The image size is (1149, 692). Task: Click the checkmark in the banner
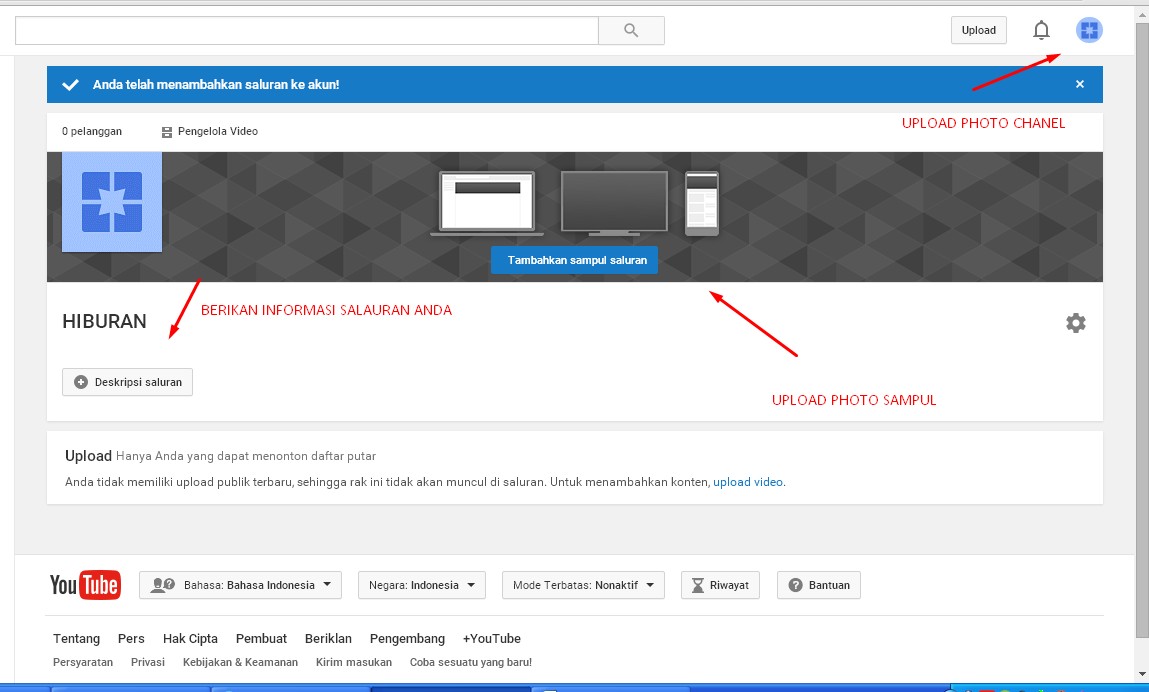click(70, 84)
